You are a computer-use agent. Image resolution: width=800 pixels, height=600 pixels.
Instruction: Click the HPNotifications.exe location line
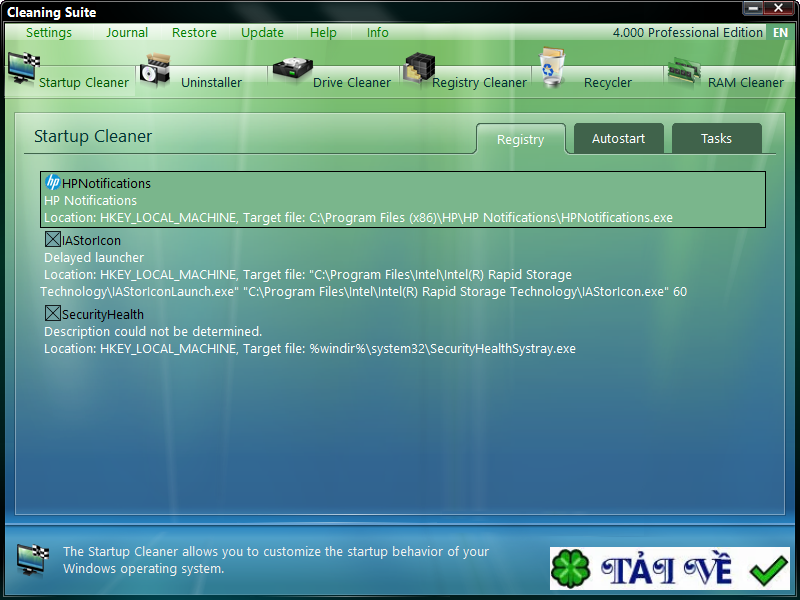358,217
